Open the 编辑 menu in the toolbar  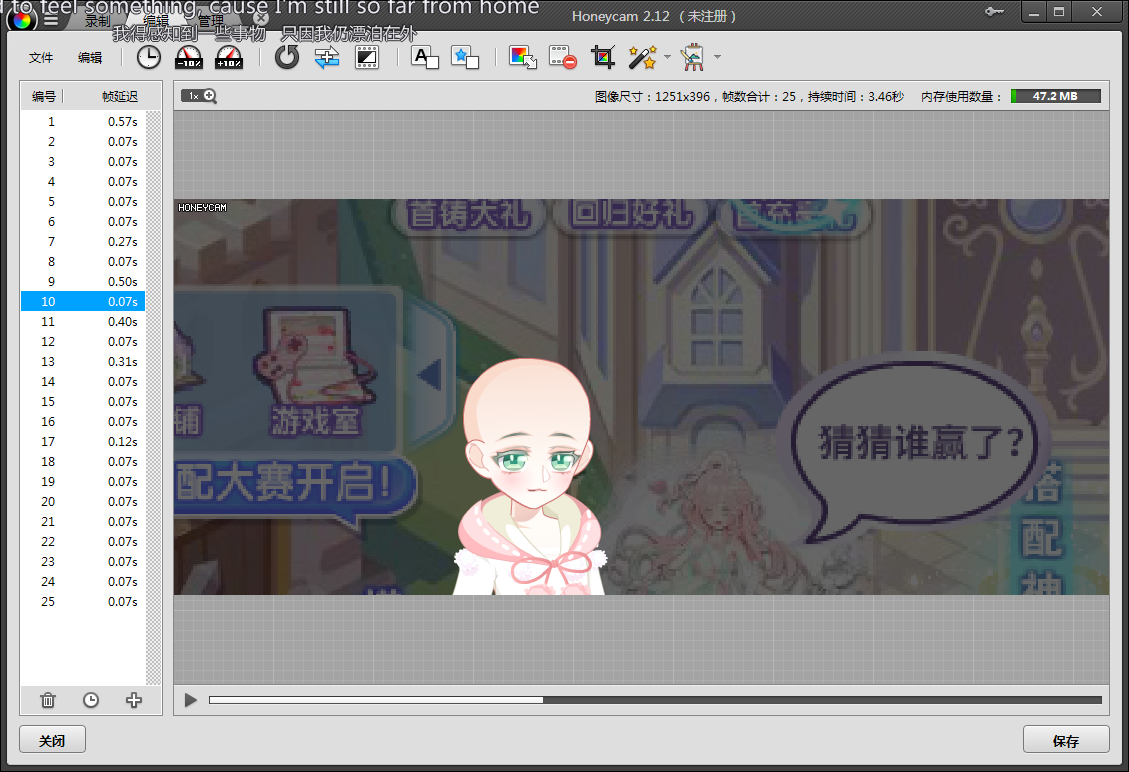(x=90, y=58)
